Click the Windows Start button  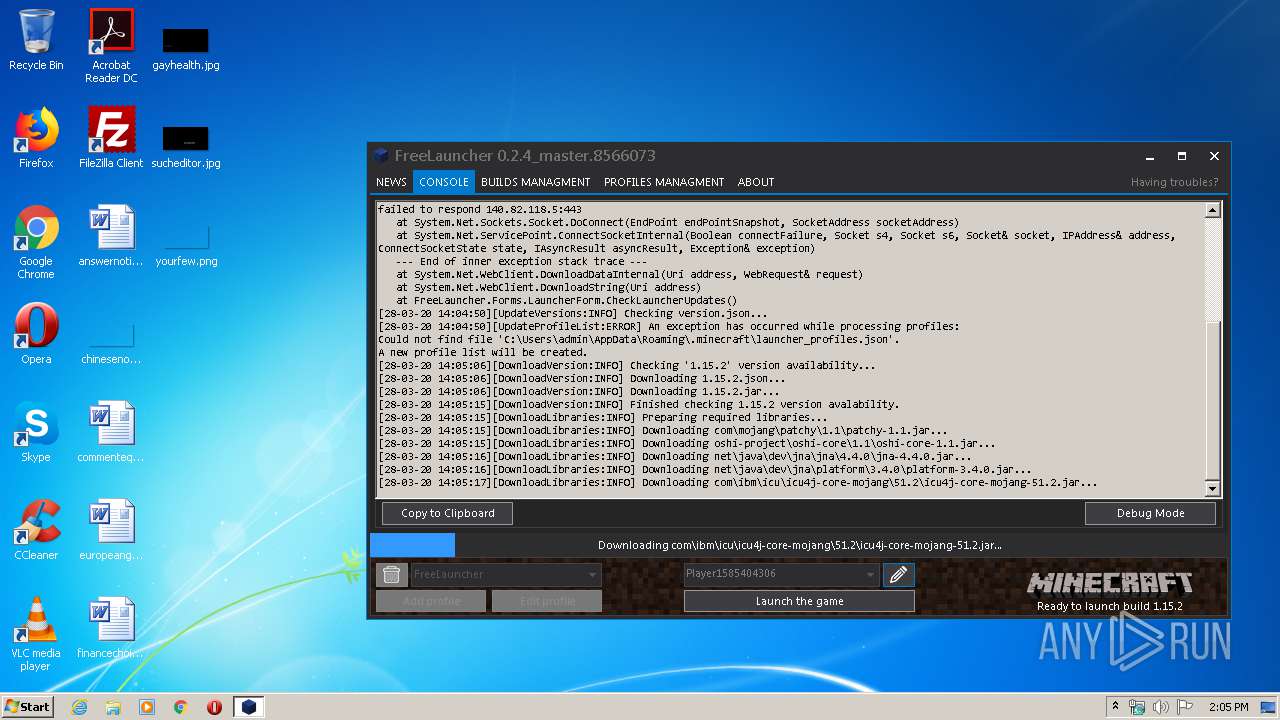coord(28,707)
